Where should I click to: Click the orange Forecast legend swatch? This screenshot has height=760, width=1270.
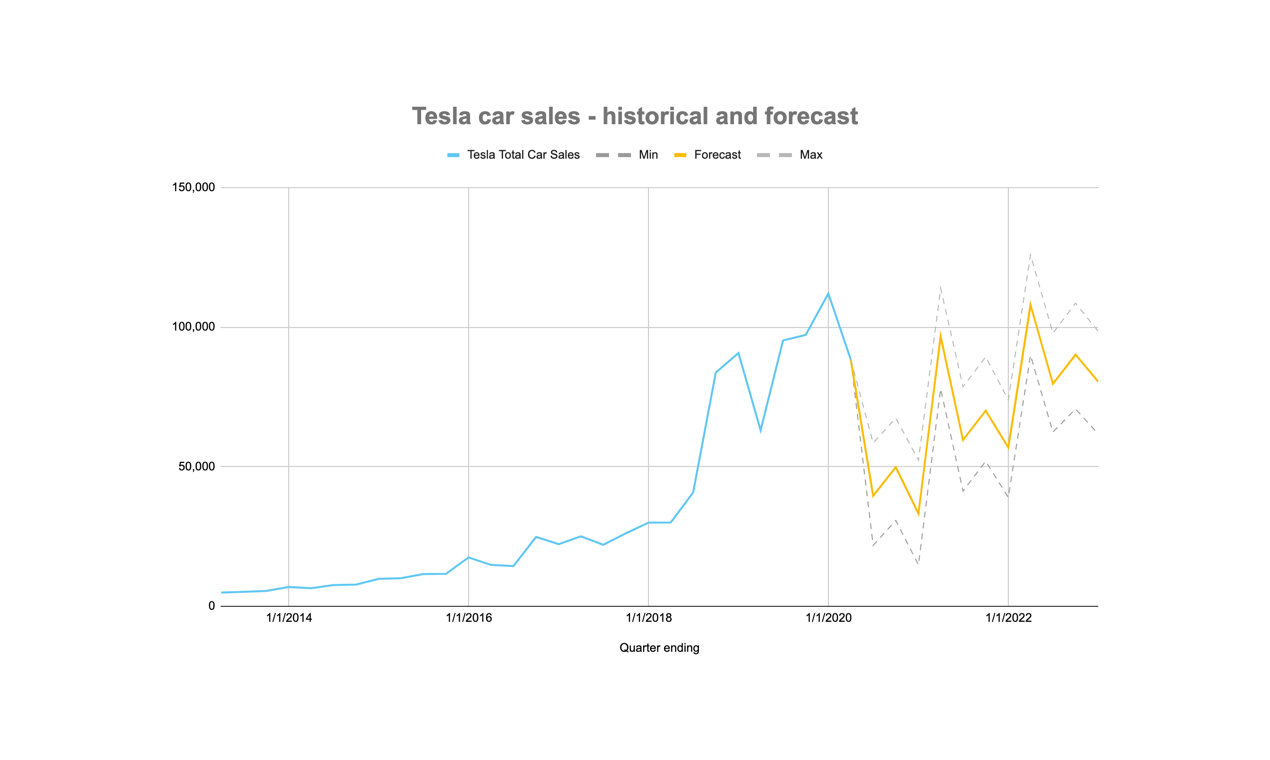(681, 155)
